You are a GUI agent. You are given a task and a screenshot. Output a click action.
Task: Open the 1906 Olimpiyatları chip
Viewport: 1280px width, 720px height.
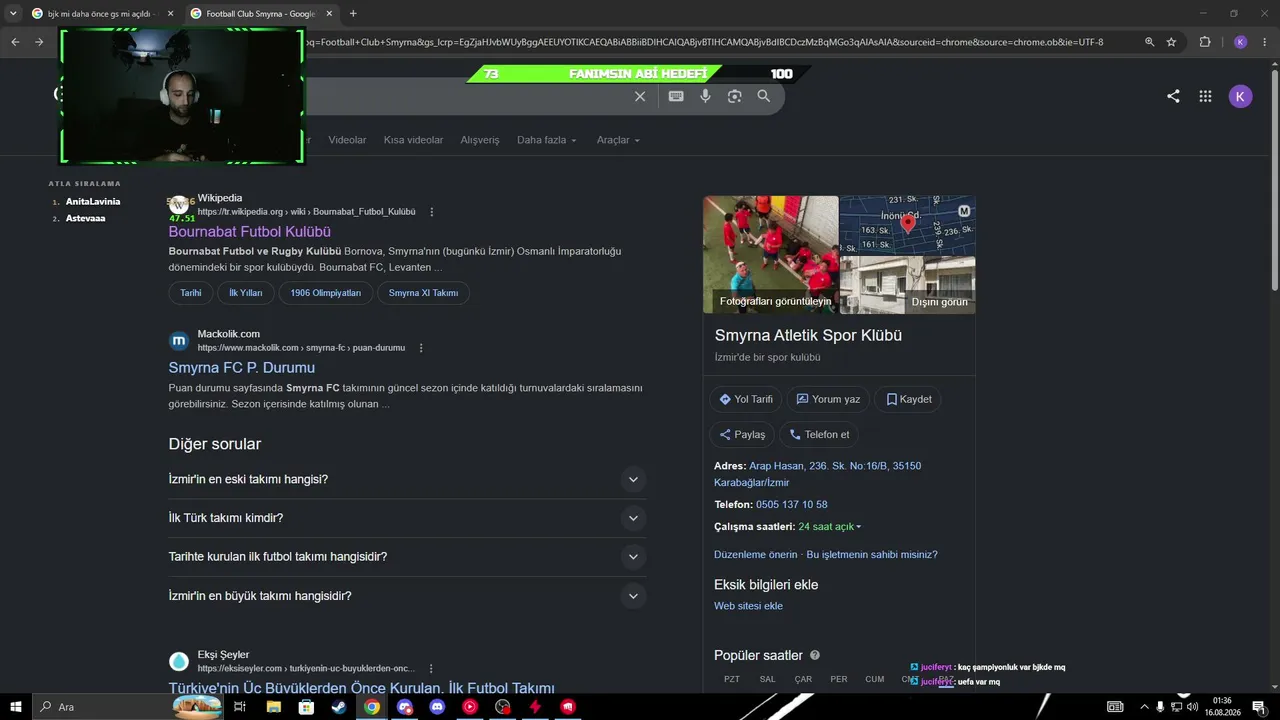[326, 293]
